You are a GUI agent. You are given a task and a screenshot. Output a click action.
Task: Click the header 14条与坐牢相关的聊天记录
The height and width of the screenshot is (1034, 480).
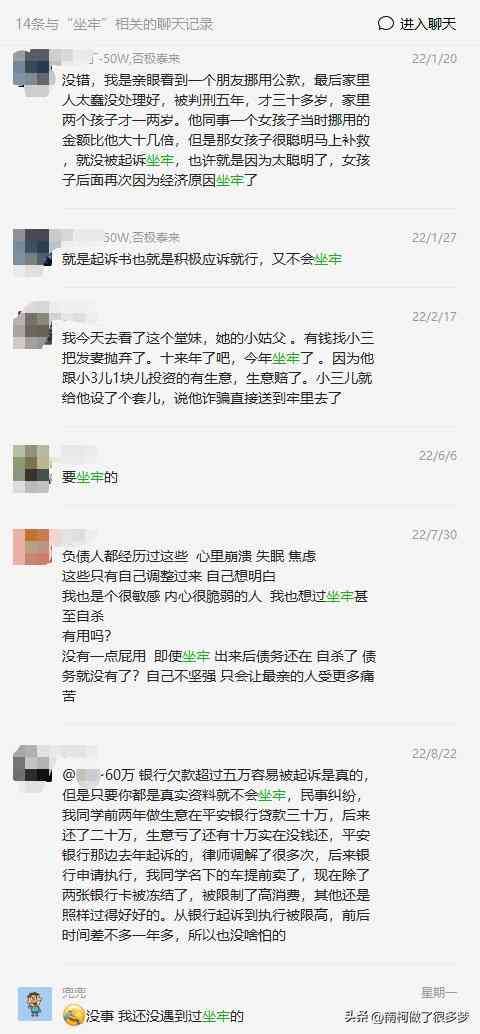click(115, 24)
